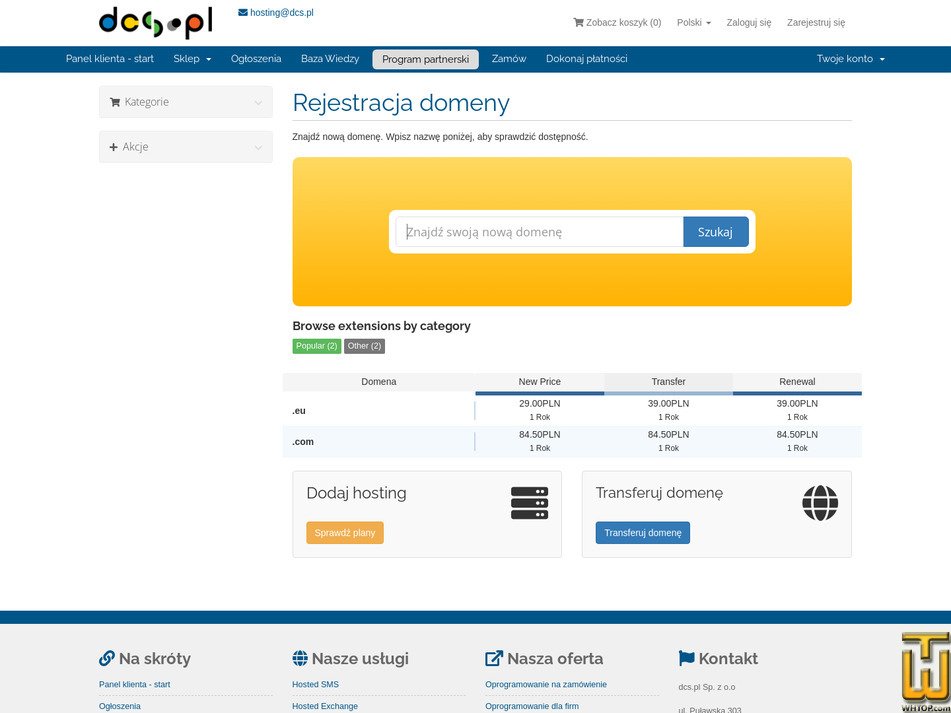Viewport: 951px width, 713px height.
Task: Click the globe icon by Nasze usługi
Action: tap(300, 658)
